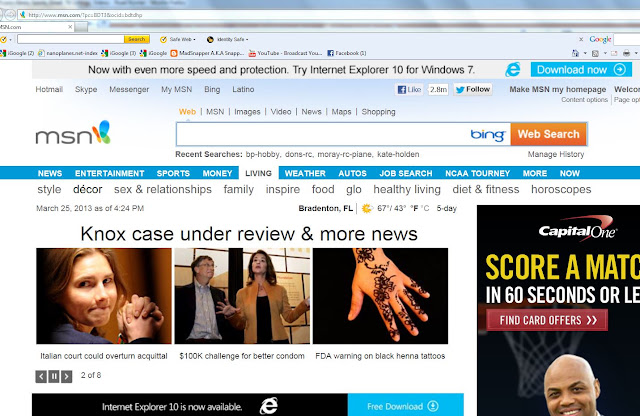Image resolution: width=640 pixels, height=416 pixels.
Task: Focus the Norton toolbar search field
Action: click(71, 39)
